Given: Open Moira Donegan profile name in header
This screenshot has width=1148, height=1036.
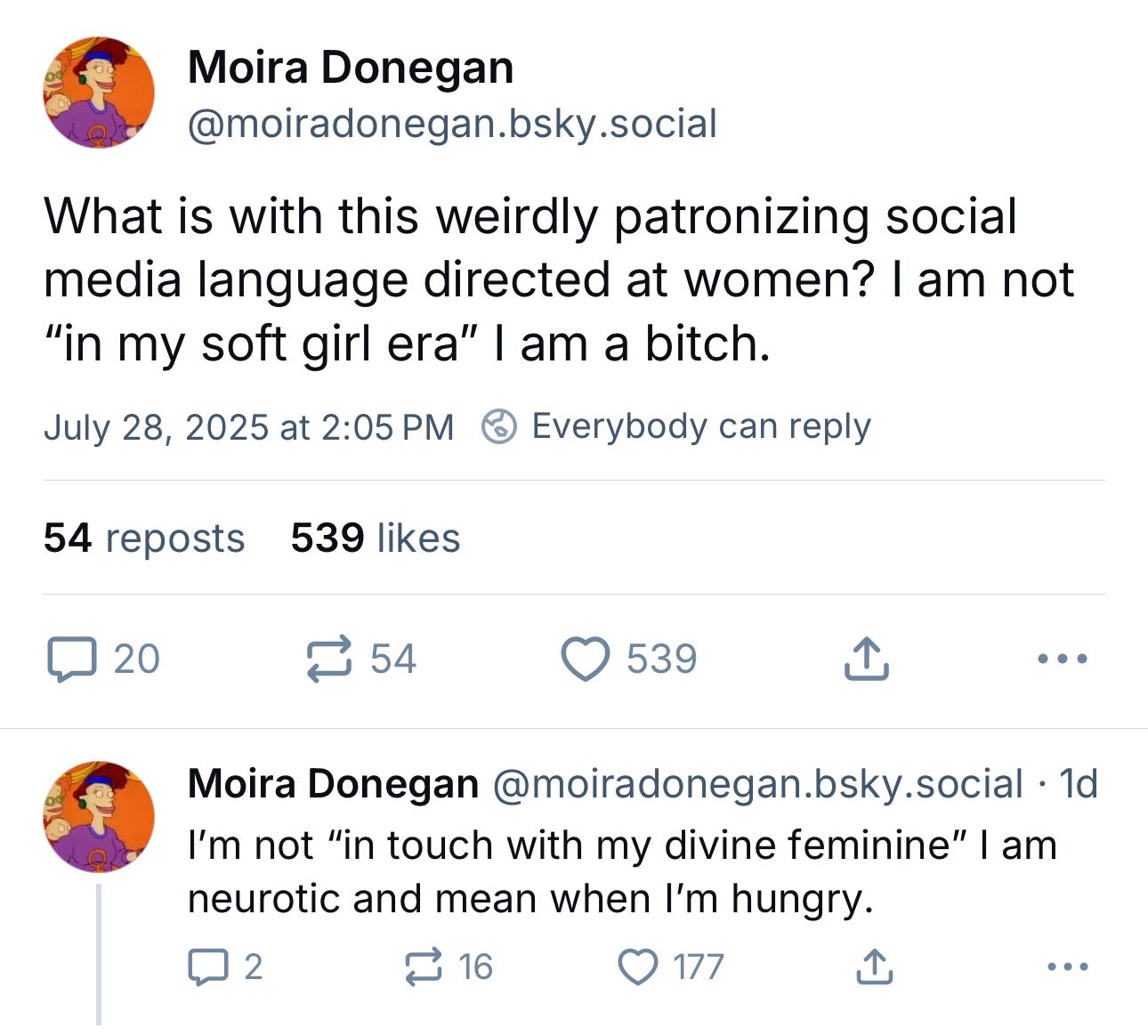Looking at the screenshot, I should click(x=351, y=68).
